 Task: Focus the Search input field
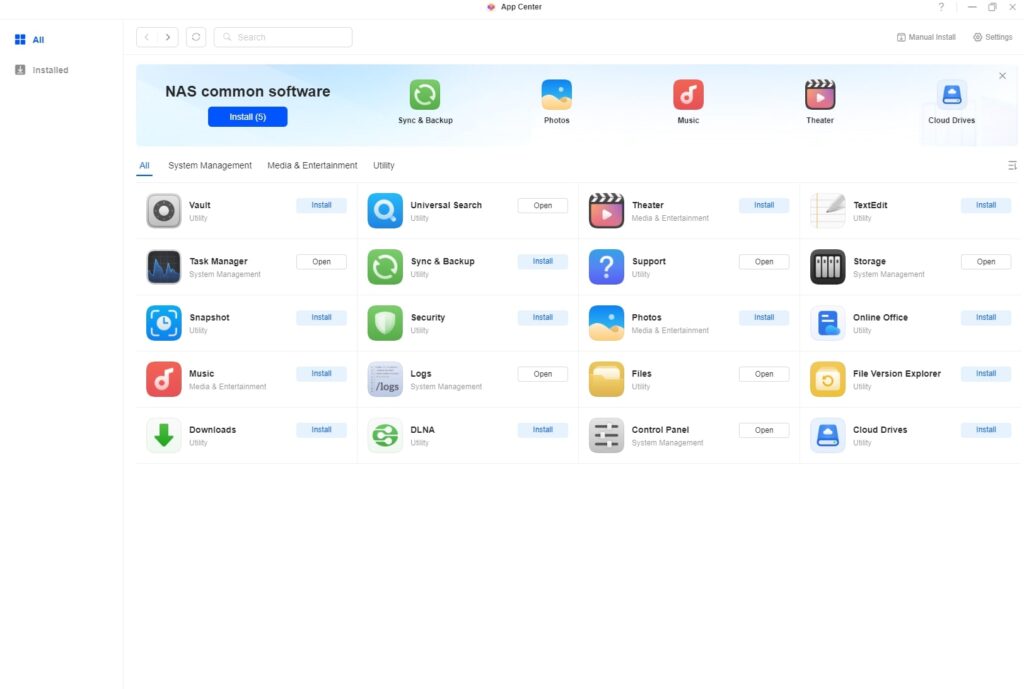(290, 37)
